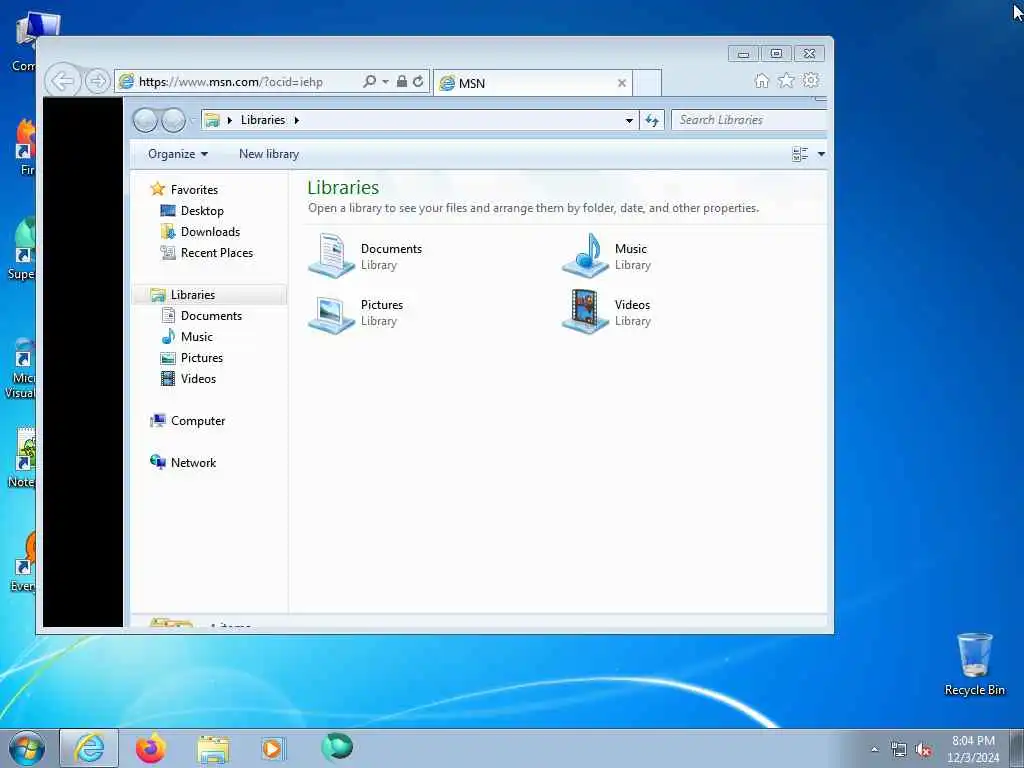Click the Explorer back button
1024x768 pixels.
pos(146,120)
